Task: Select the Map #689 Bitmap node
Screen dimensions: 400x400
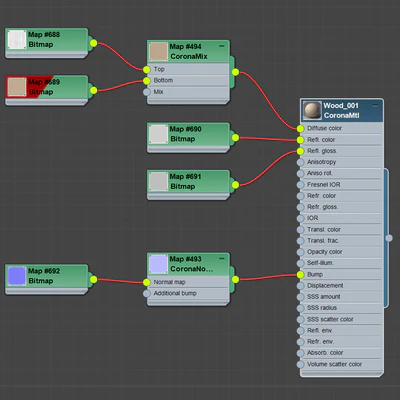Action: pos(47,89)
